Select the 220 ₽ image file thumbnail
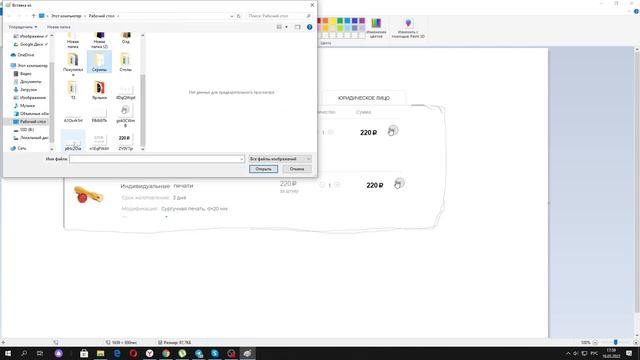Image resolution: width=640 pixels, height=360 pixels. coord(125,142)
